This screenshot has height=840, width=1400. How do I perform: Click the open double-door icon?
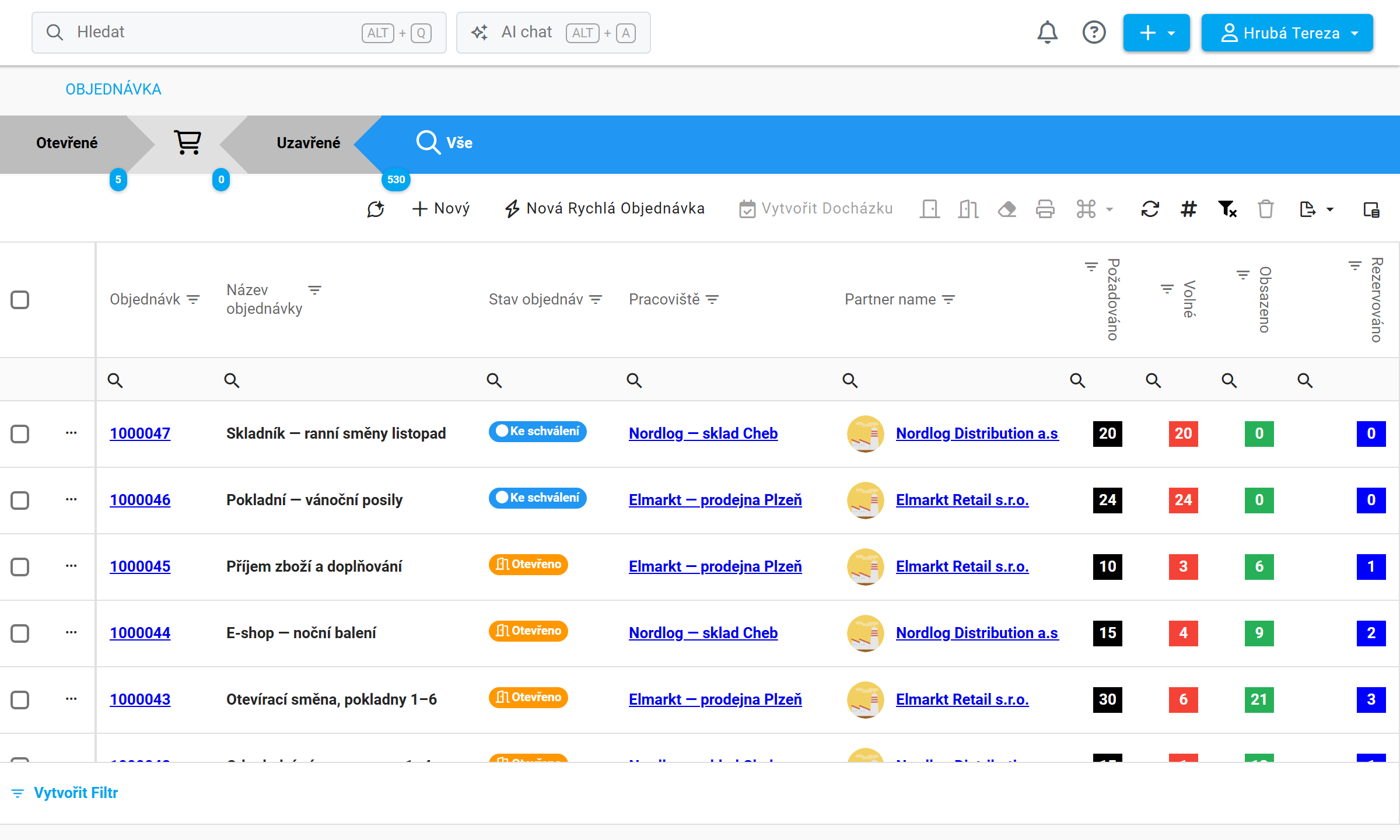pyautogui.click(x=968, y=209)
